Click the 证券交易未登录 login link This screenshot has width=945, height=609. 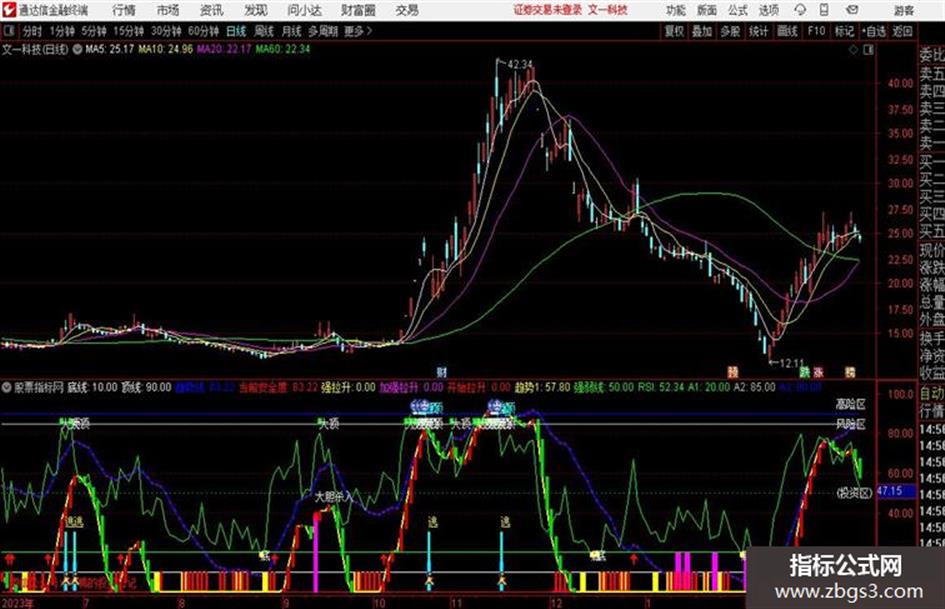coord(548,10)
